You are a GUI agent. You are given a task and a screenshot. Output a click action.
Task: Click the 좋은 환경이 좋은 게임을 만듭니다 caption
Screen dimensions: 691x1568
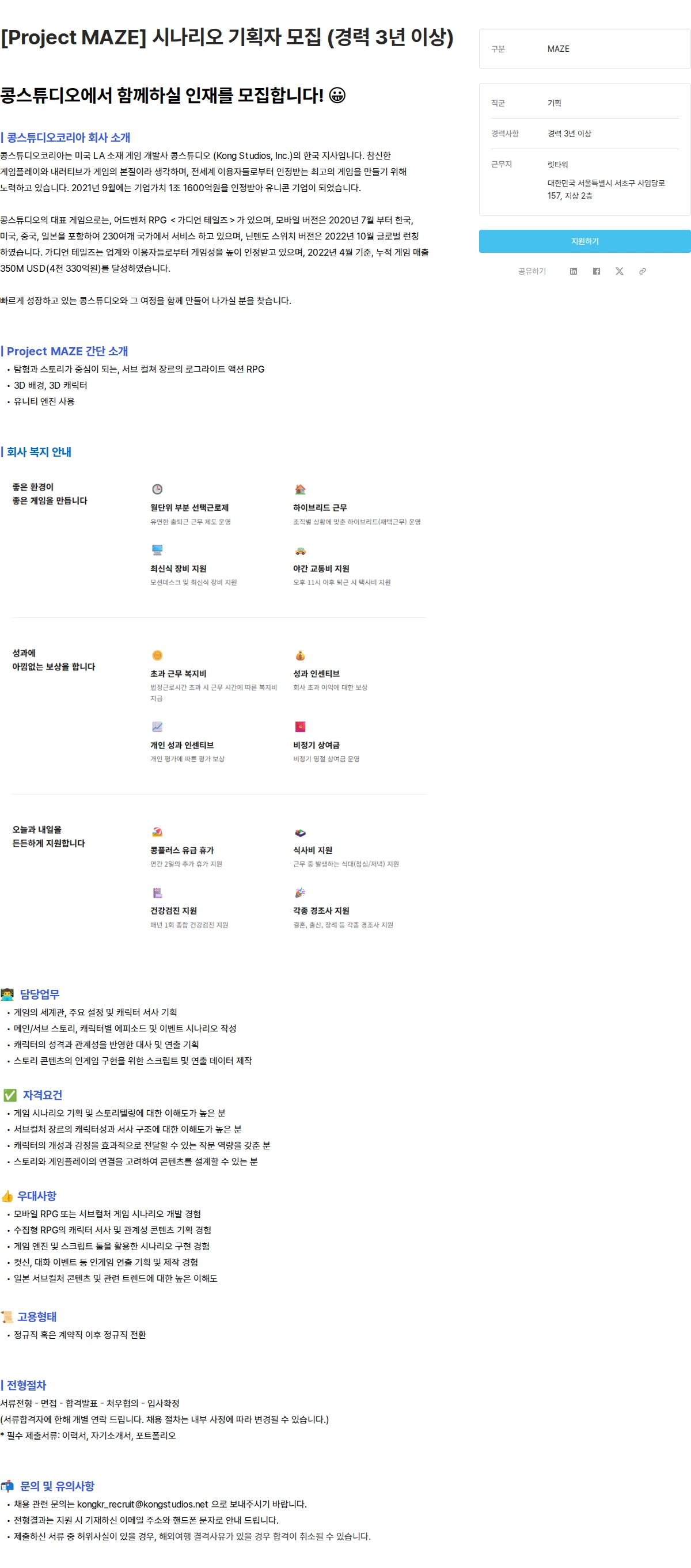tap(50, 493)
